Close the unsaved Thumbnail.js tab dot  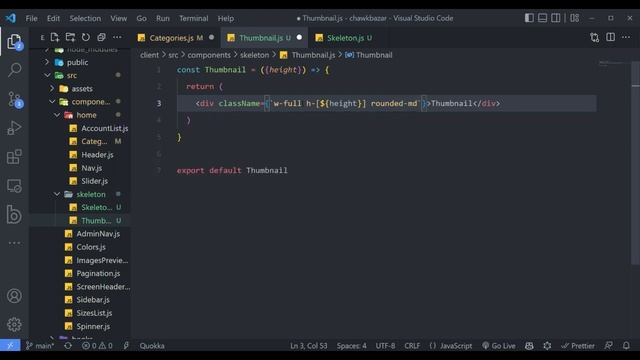click(299, 38)
